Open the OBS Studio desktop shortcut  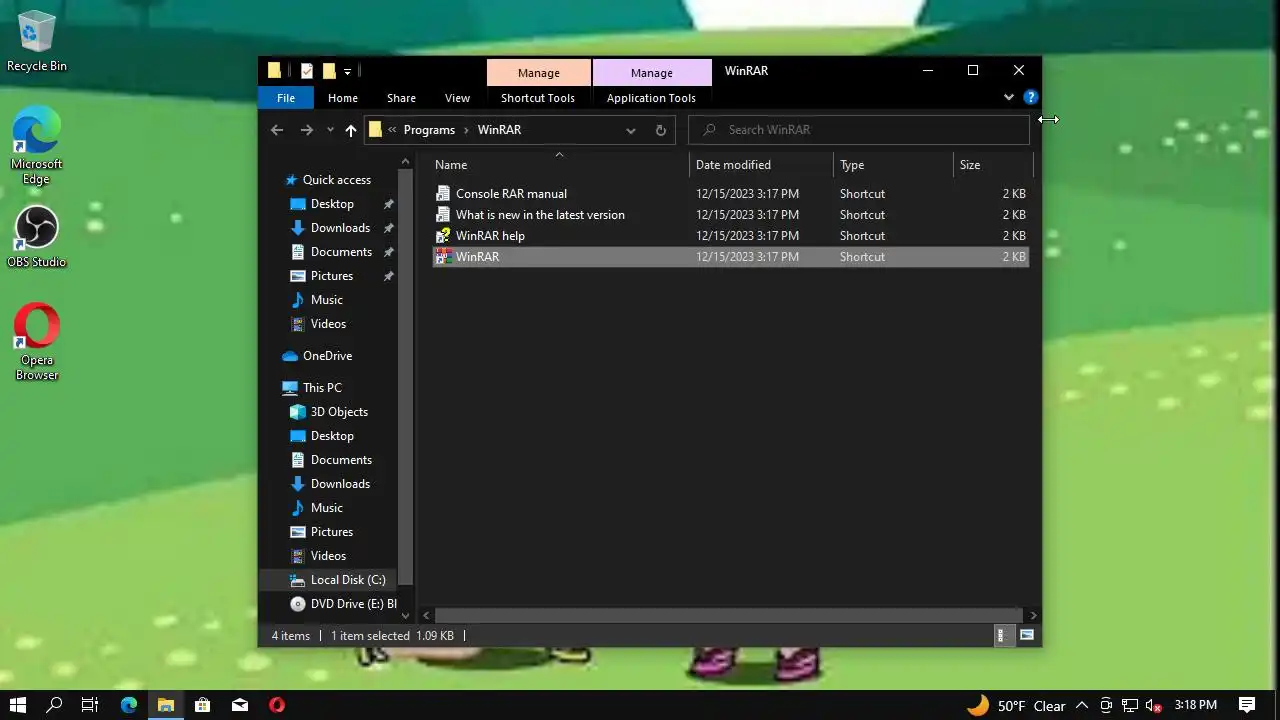pos(37,236)
